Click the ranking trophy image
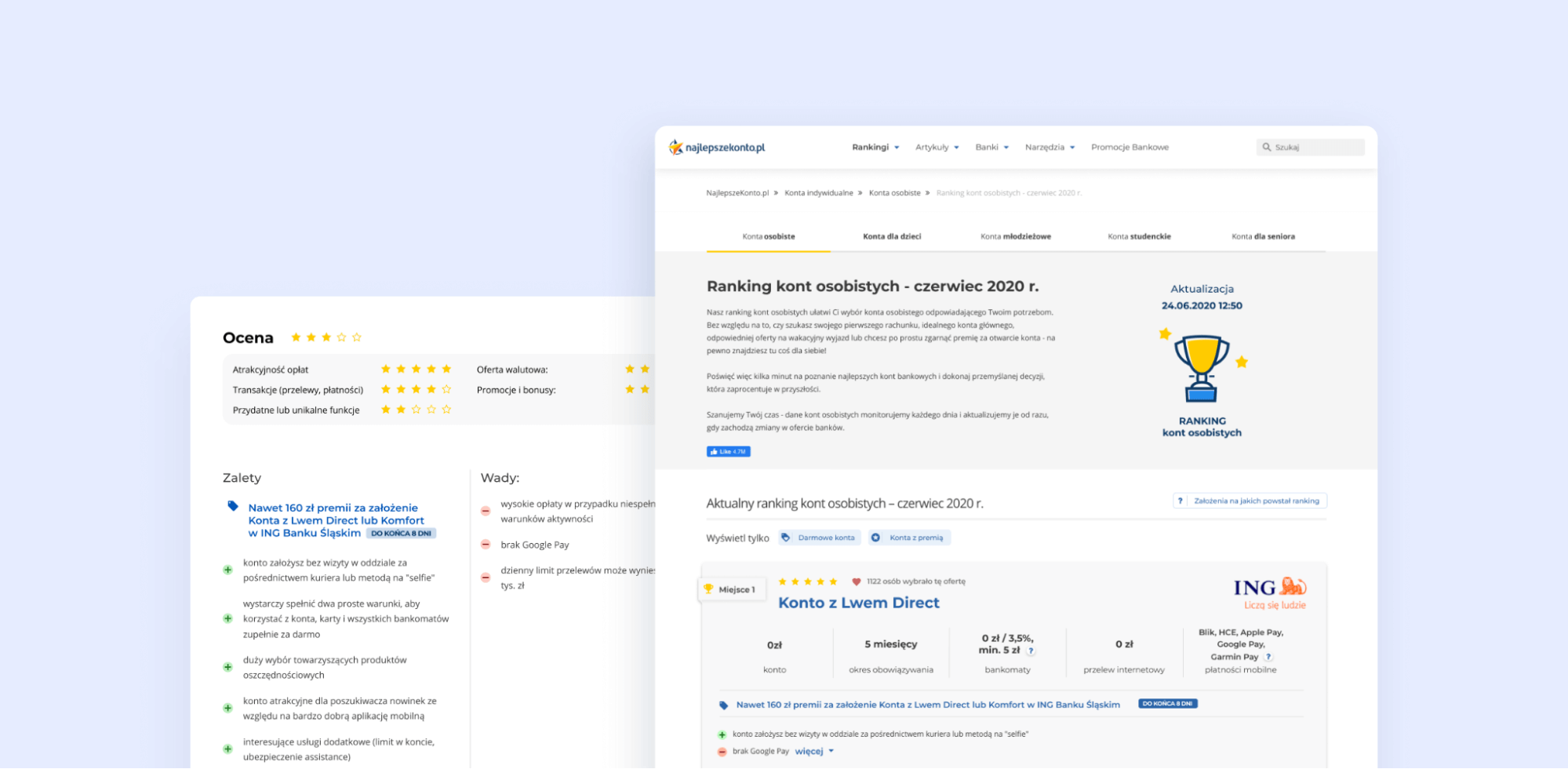 click(1202, 367)
